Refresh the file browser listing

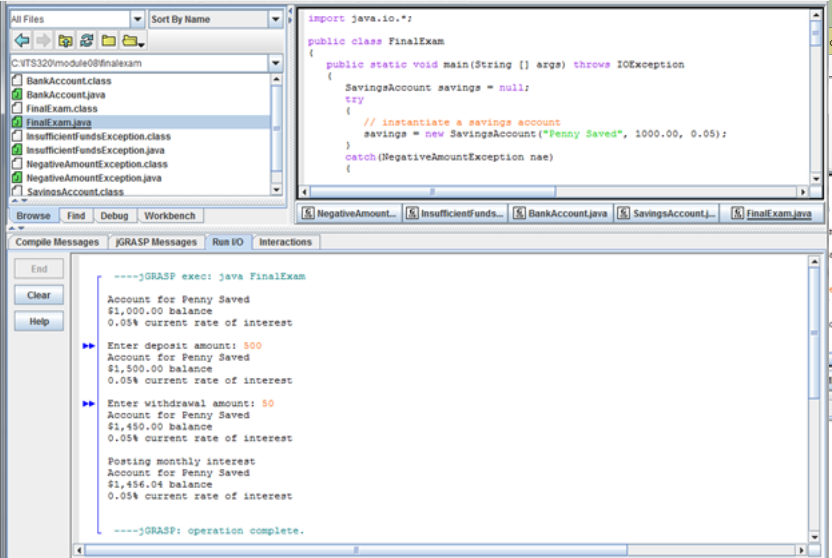tap(87, 41)
